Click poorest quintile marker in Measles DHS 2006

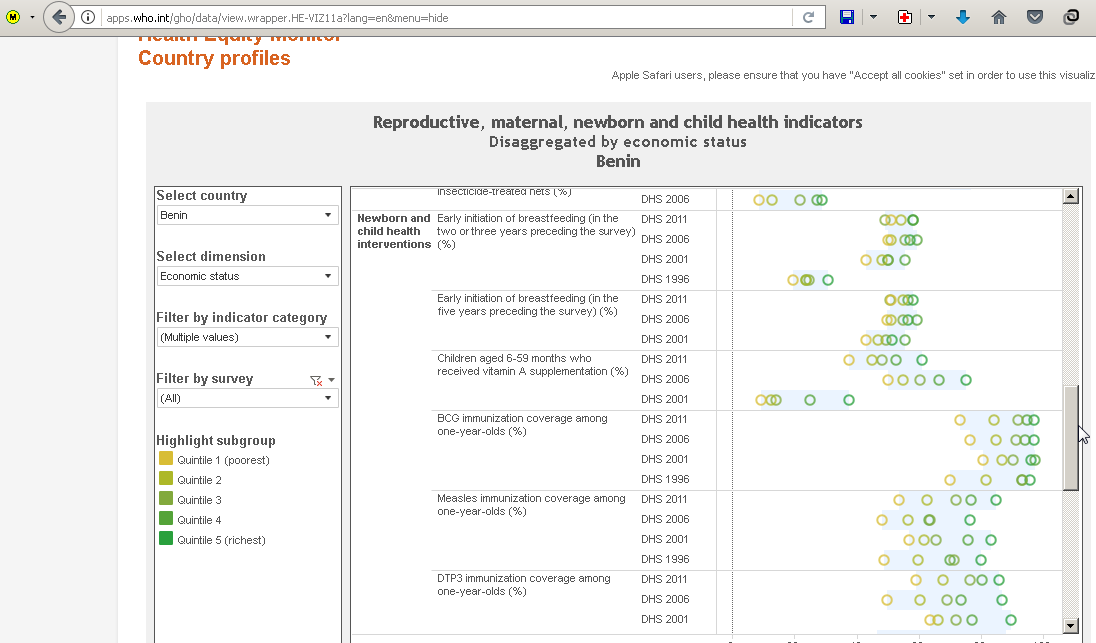[x=882, y=520]
